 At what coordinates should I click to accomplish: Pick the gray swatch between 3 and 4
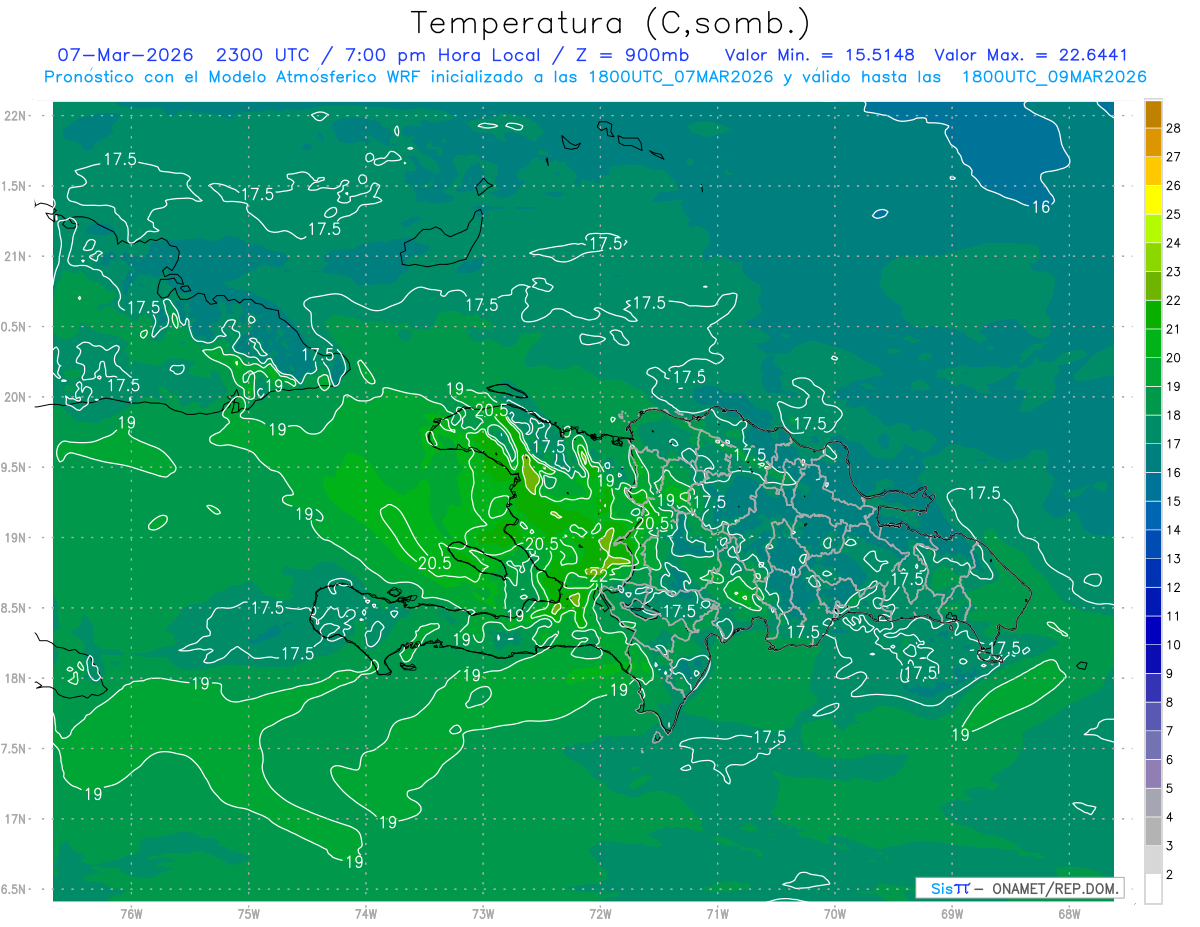(1153, 832)
